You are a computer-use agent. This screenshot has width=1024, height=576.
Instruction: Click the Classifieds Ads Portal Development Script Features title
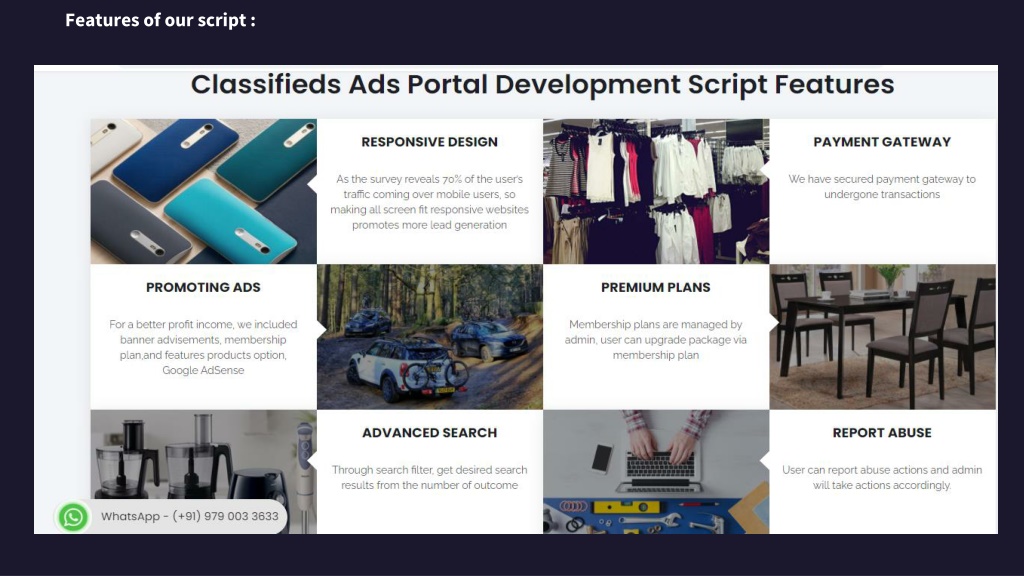pyautogui.click(x=542, y=85)
